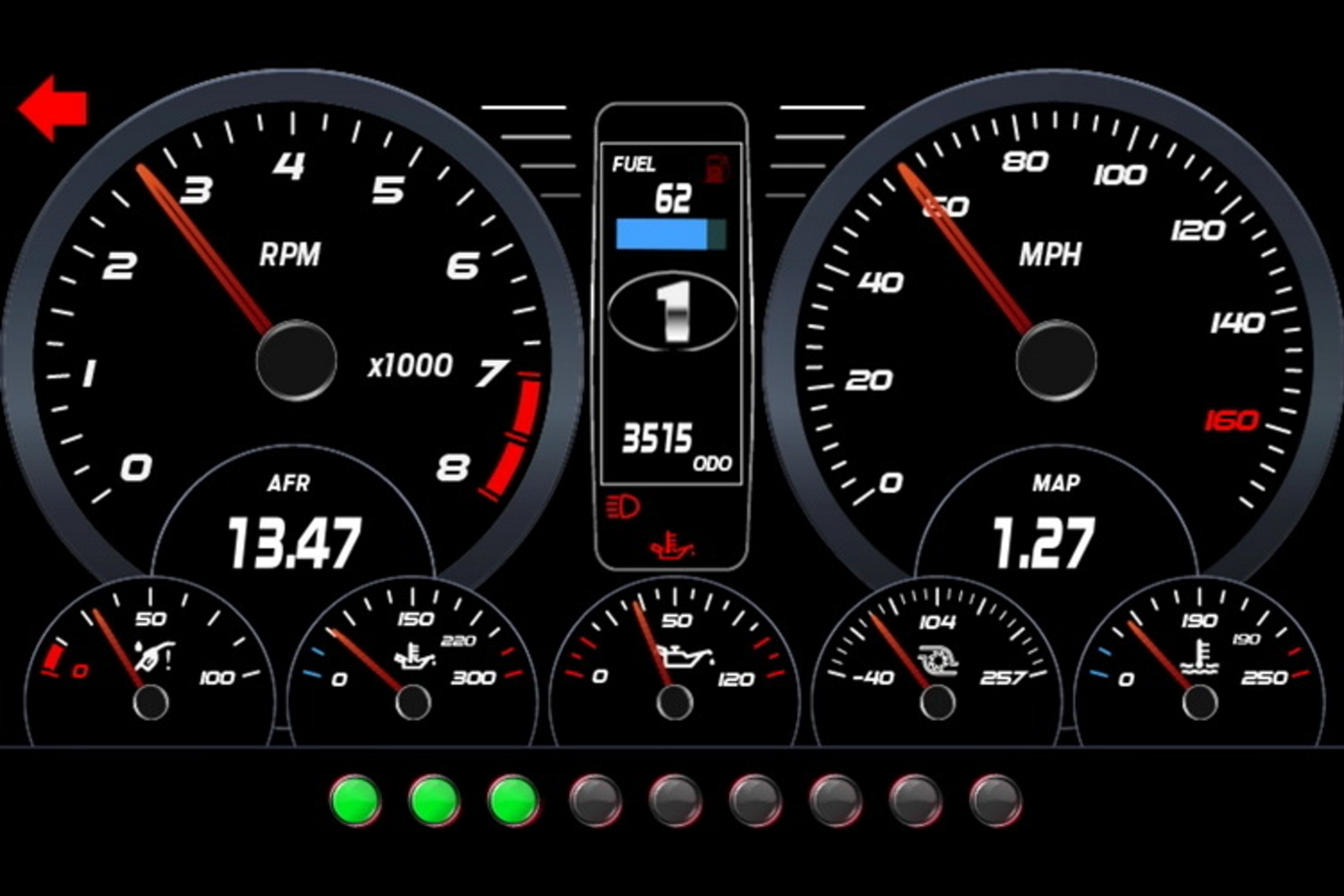Tap the center hub of the RPM gauge

(x=296, y=360)
